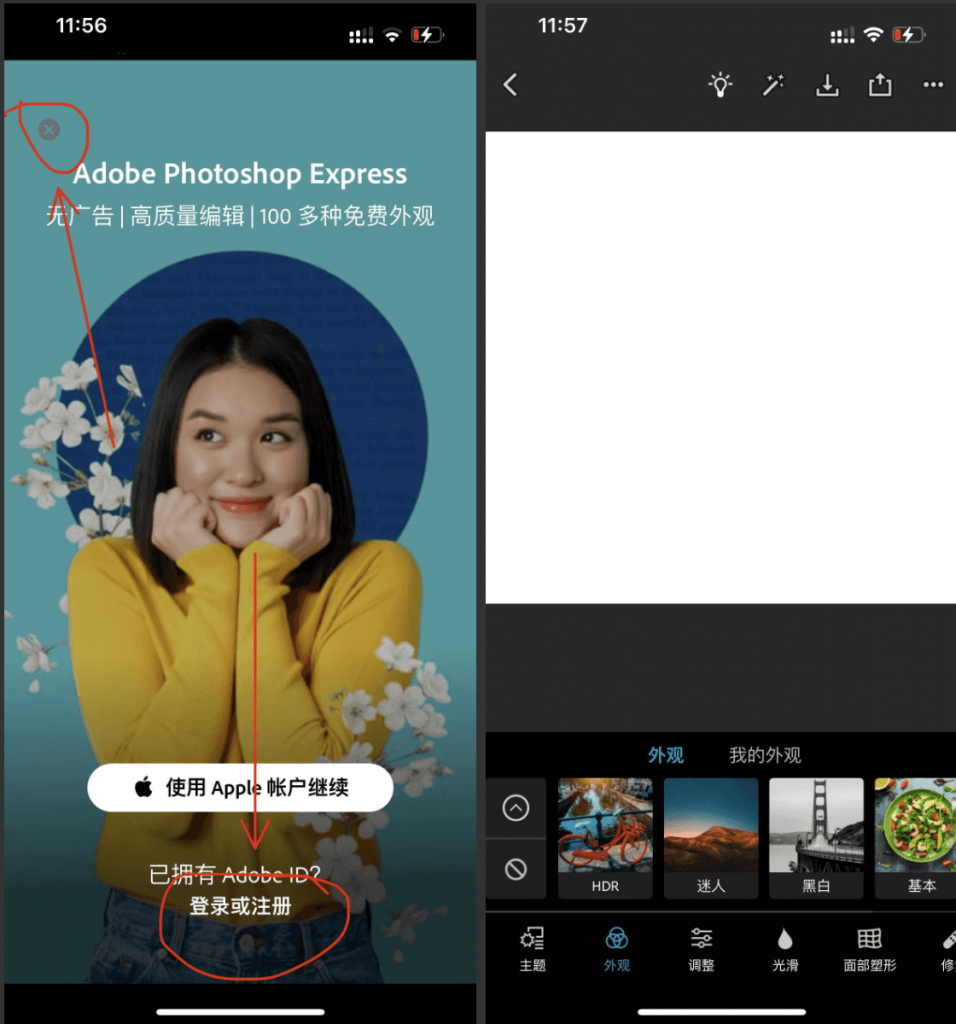Select the 外观 tool in bottom bar
Screen dimensions: 956x1024
(616, 949)
